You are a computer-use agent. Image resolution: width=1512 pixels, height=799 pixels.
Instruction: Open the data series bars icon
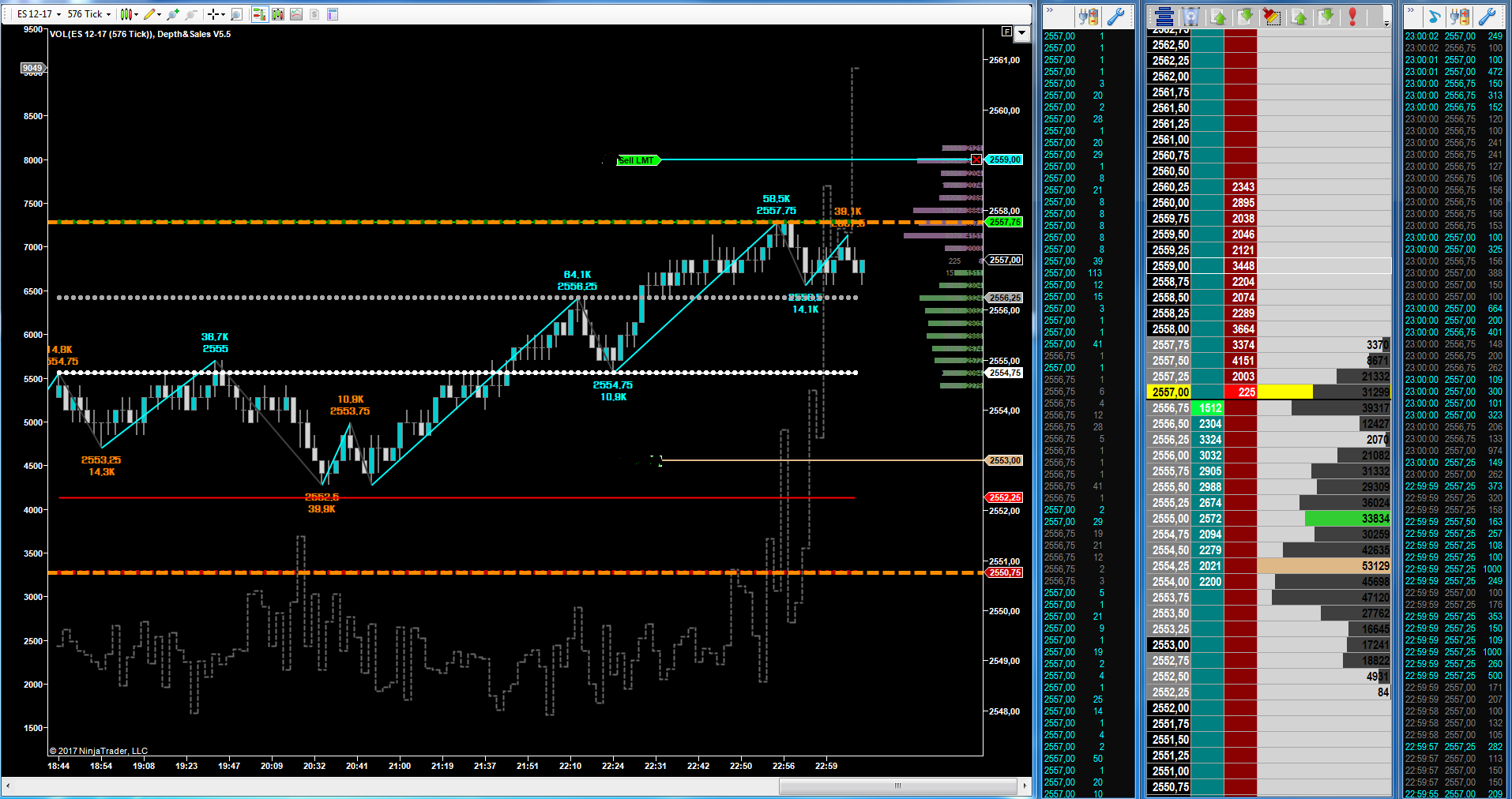coord(278,14)
